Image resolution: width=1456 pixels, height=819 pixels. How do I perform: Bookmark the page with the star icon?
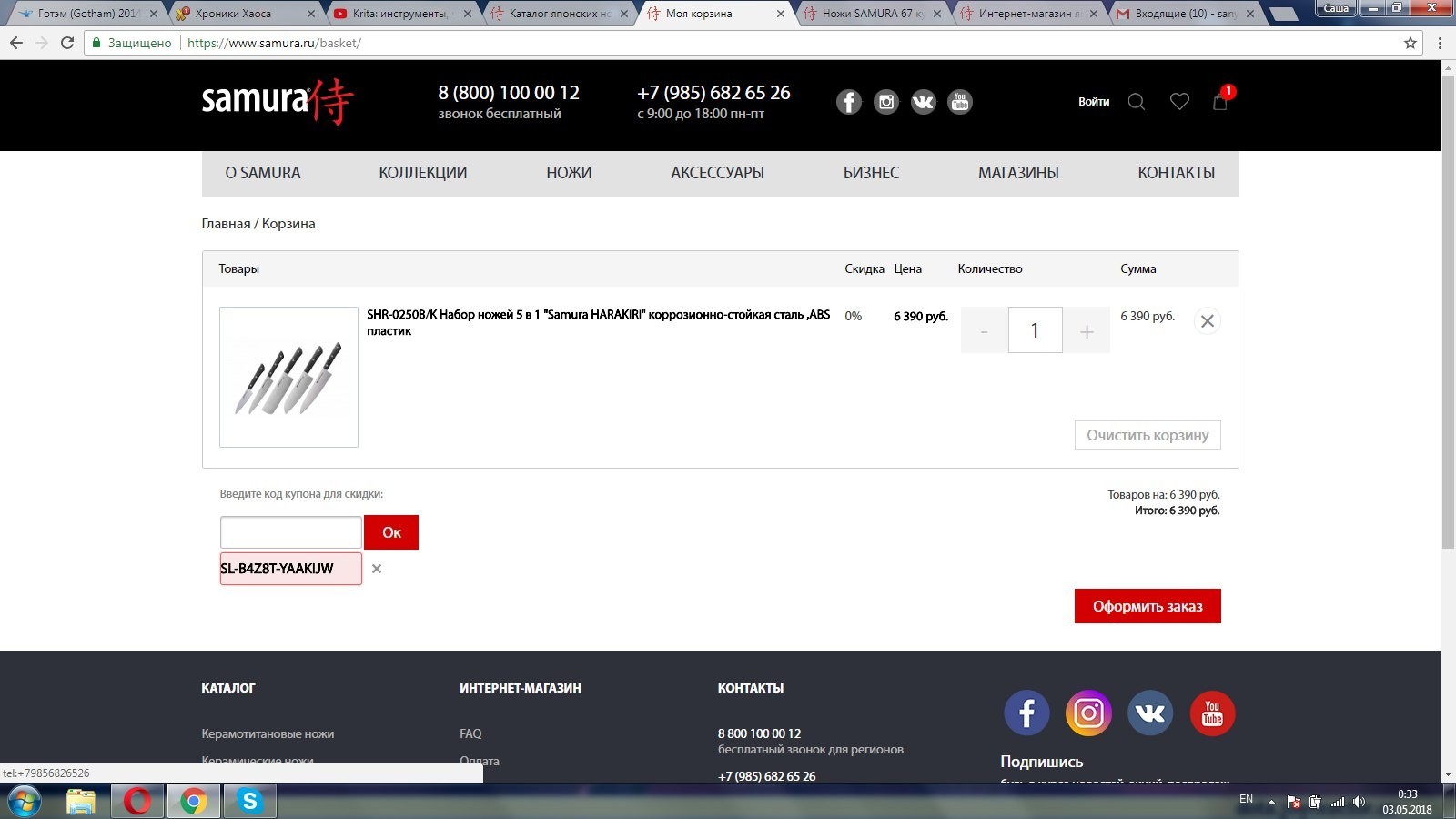click(1410, 43)
